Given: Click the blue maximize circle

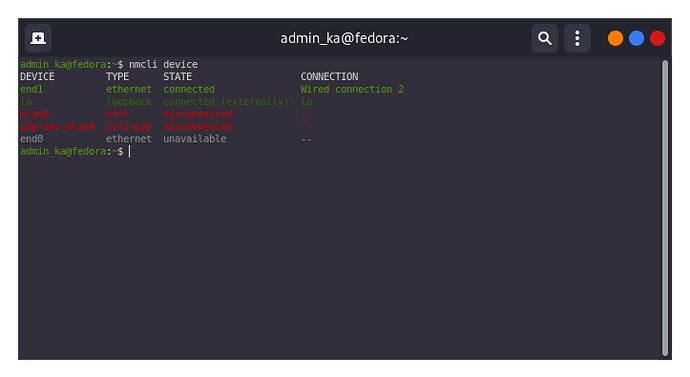Looking at the screenshot, I should tap(636, 38).
